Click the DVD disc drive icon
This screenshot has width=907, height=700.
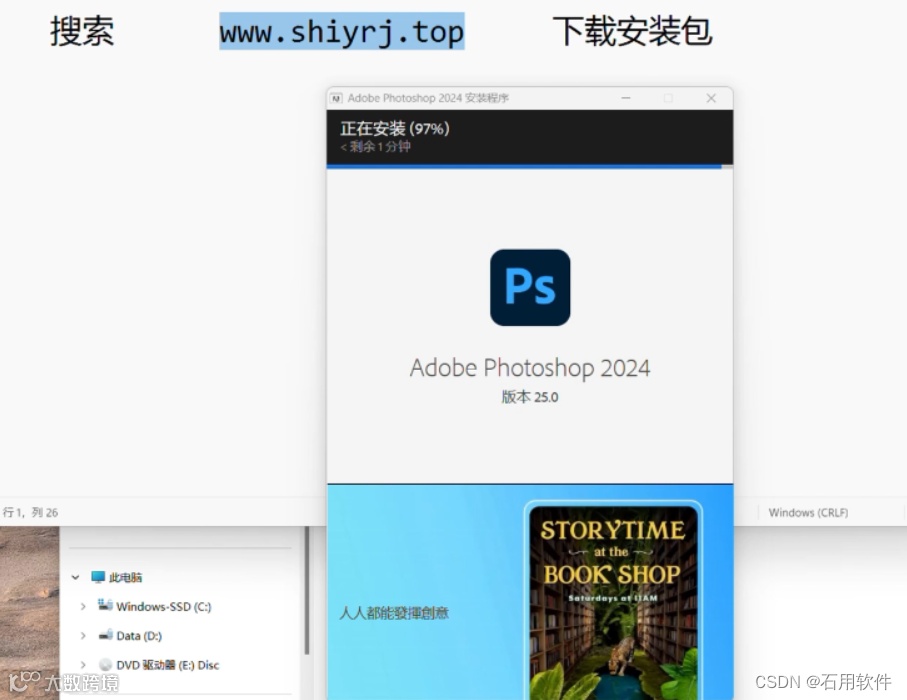pos(105,665)
